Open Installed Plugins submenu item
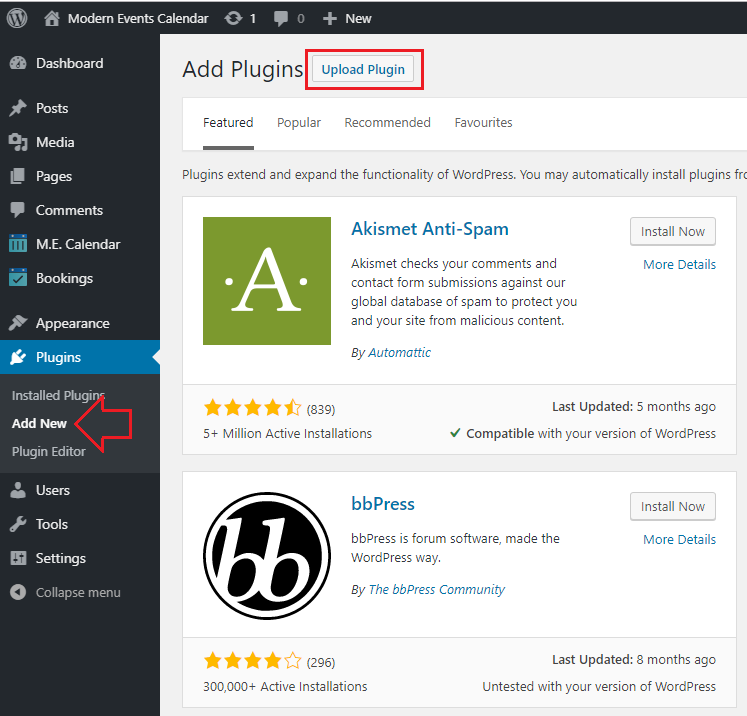Image resolution: width=747 pixels, height=716 pixels. tap(58, 395)
